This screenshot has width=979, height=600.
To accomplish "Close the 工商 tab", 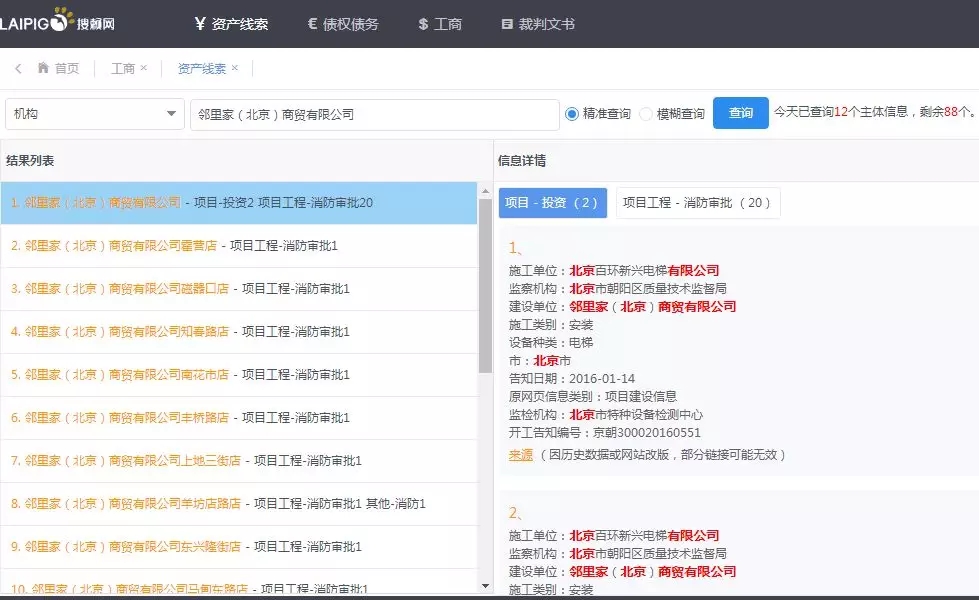I will (143, 69).
